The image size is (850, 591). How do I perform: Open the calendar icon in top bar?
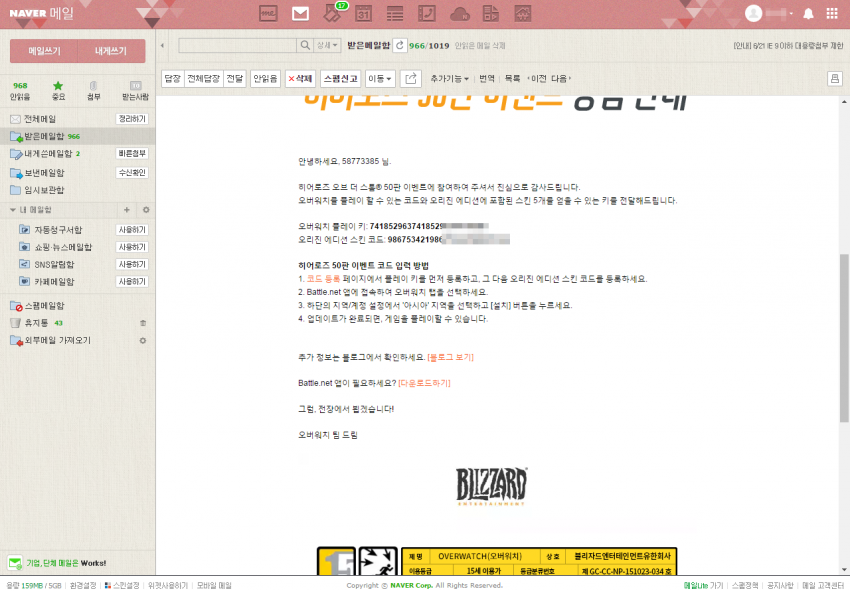coord(364,13)
